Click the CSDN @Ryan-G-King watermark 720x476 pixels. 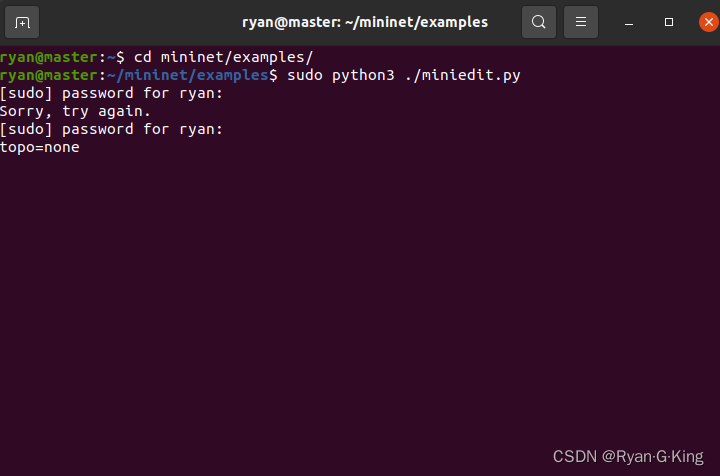(x=628, y=457)
